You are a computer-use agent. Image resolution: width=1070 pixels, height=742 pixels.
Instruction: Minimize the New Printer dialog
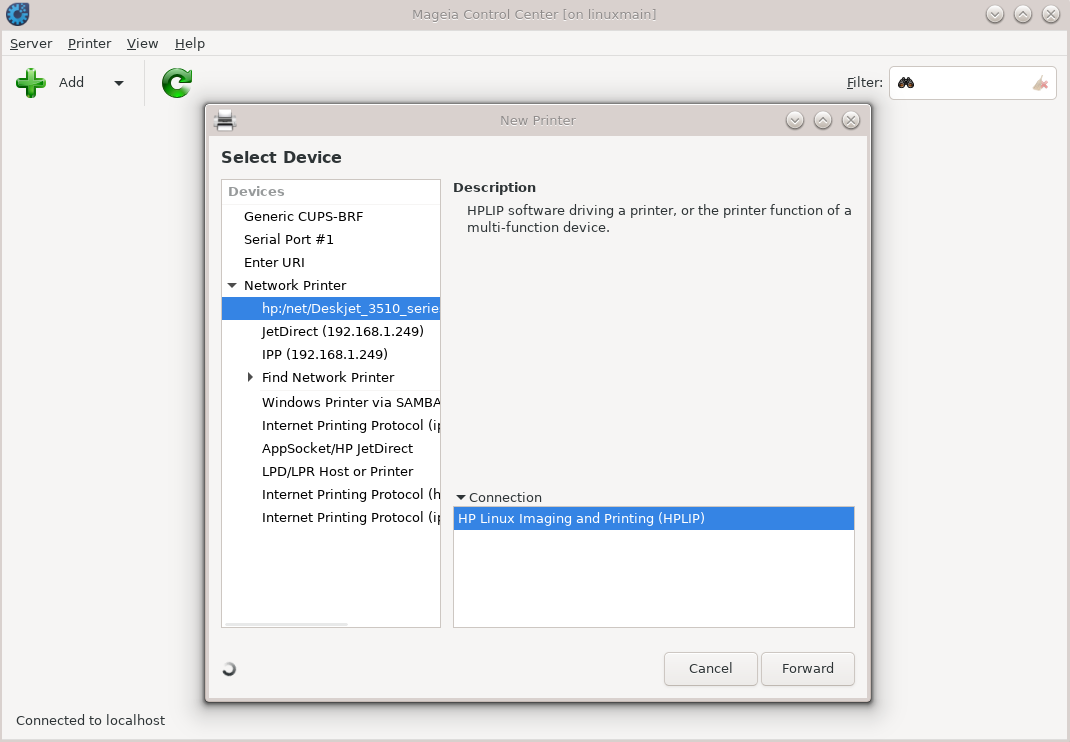794,120
